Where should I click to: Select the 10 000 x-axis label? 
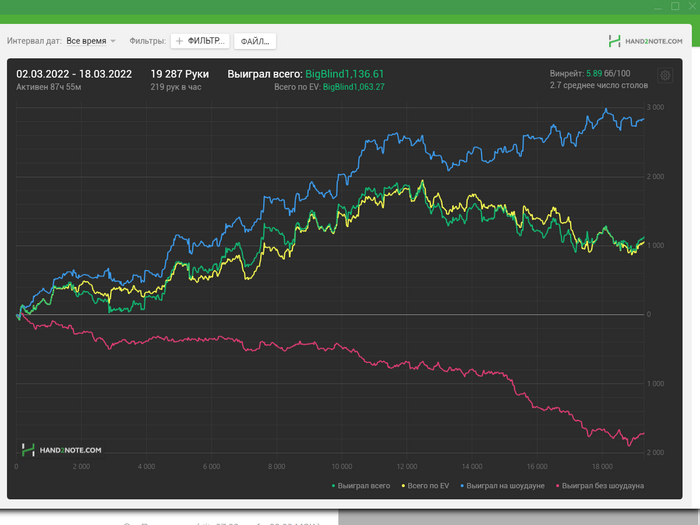[x=342, y=467]
